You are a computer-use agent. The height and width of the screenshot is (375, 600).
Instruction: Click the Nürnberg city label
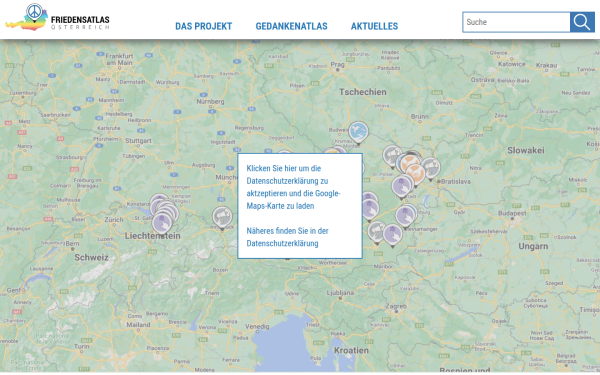210,101
